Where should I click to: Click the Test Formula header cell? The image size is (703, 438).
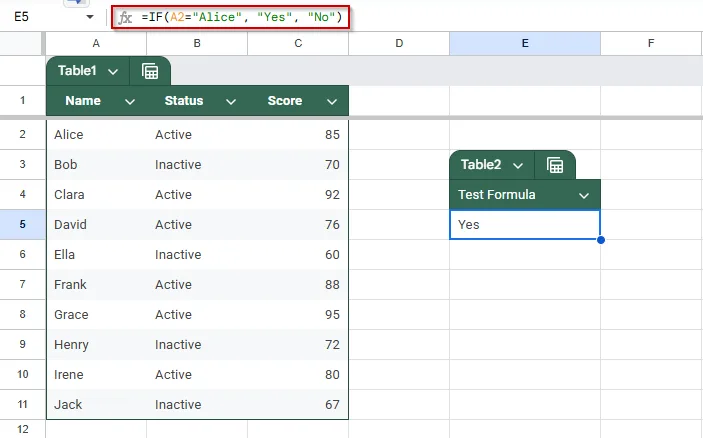point(525,195)
